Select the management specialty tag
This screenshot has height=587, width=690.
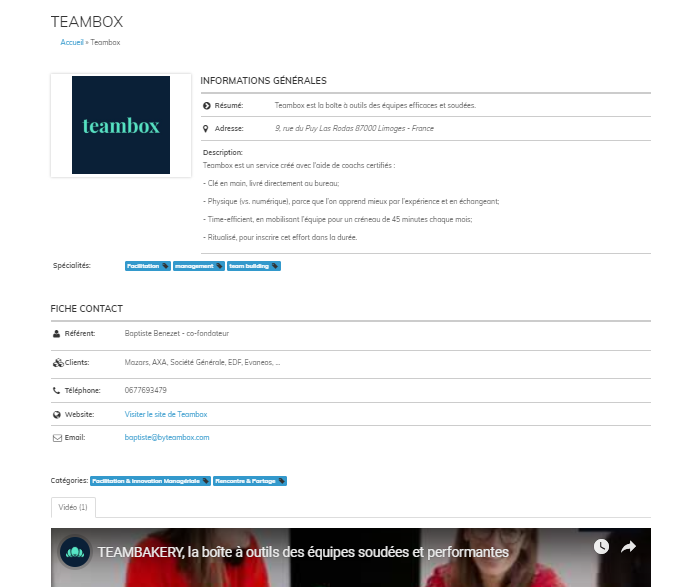pyautogui.click(x=198, y=266)
